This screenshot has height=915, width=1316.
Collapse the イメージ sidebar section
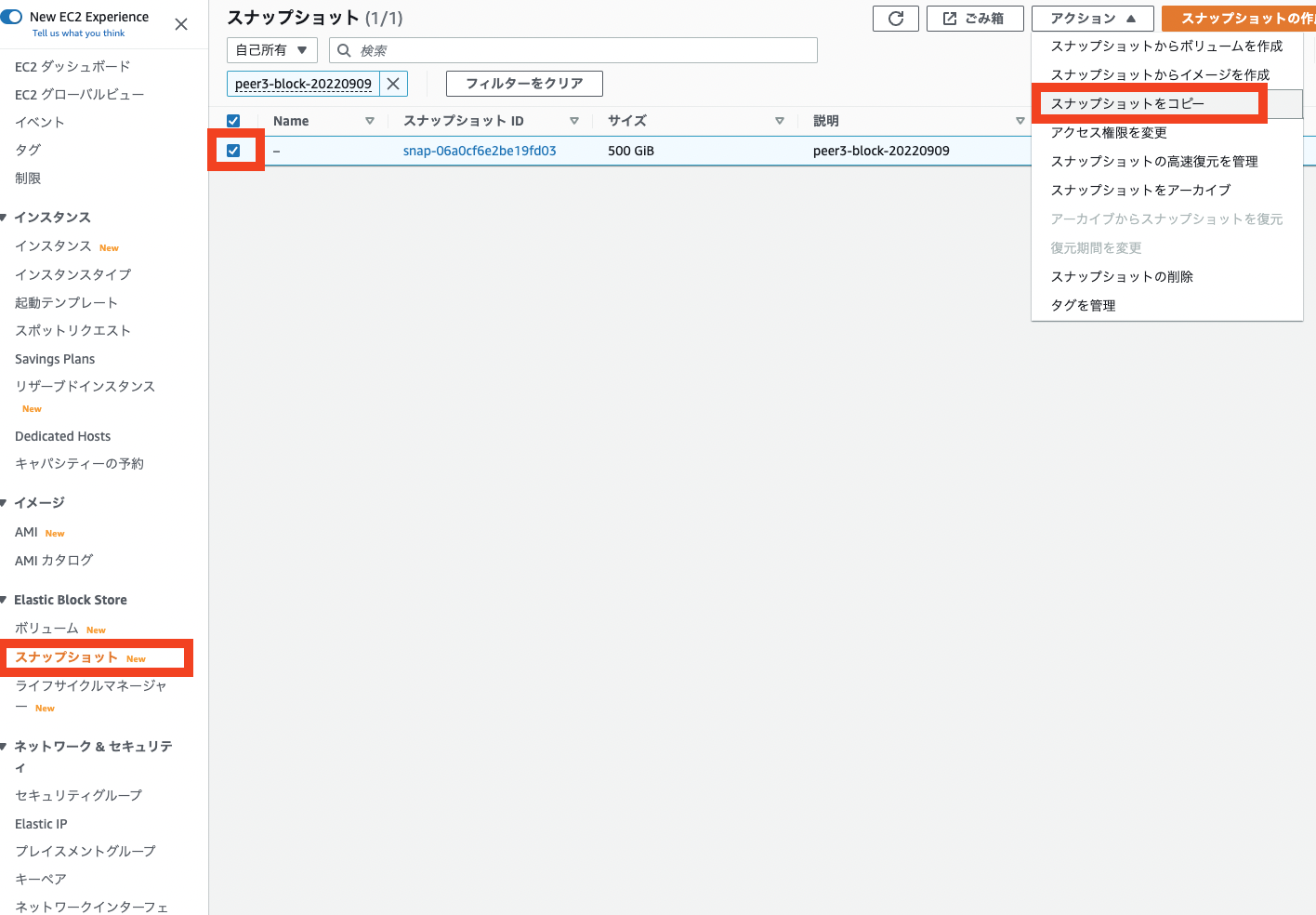coord(4,503)
